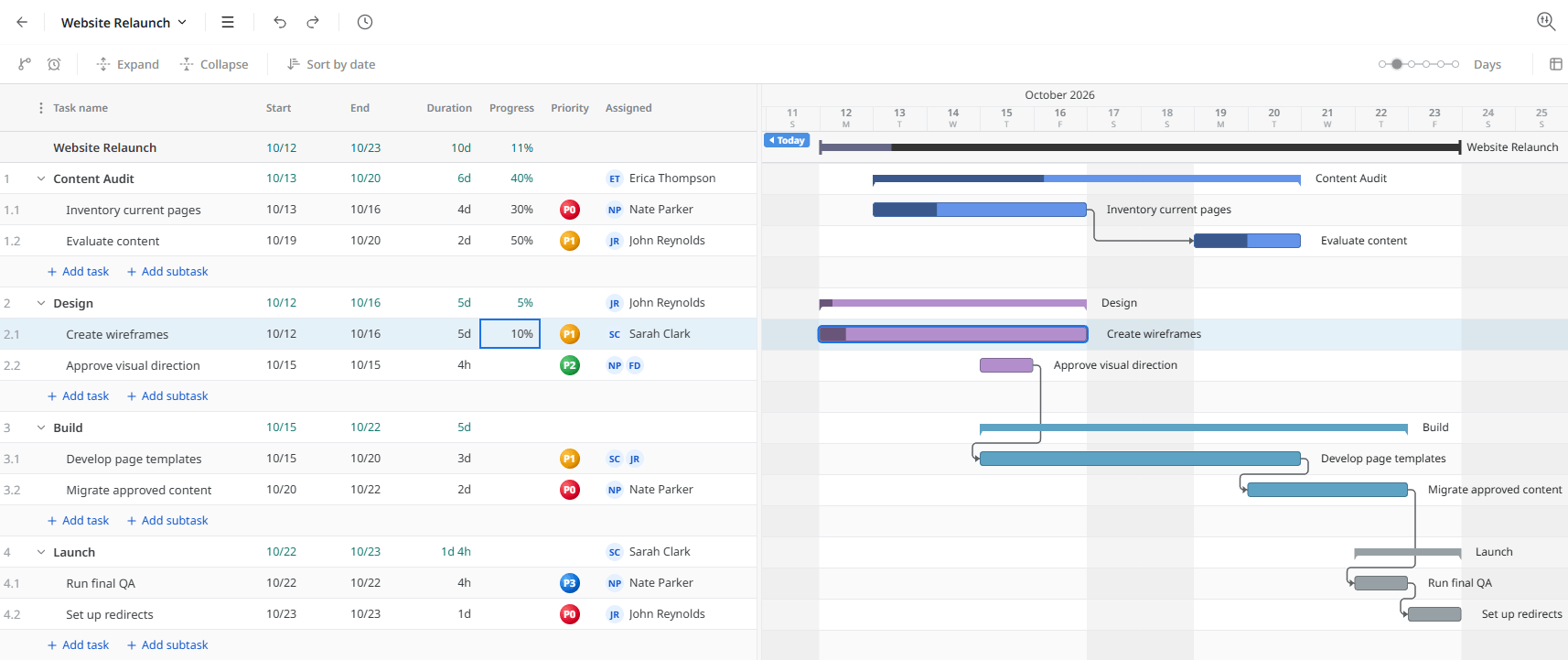Image resolution: width=1568 pixels, height=660 pixels.
Task: Click Add subtask below Set up redirects
Action: click(x=167, y=645)
